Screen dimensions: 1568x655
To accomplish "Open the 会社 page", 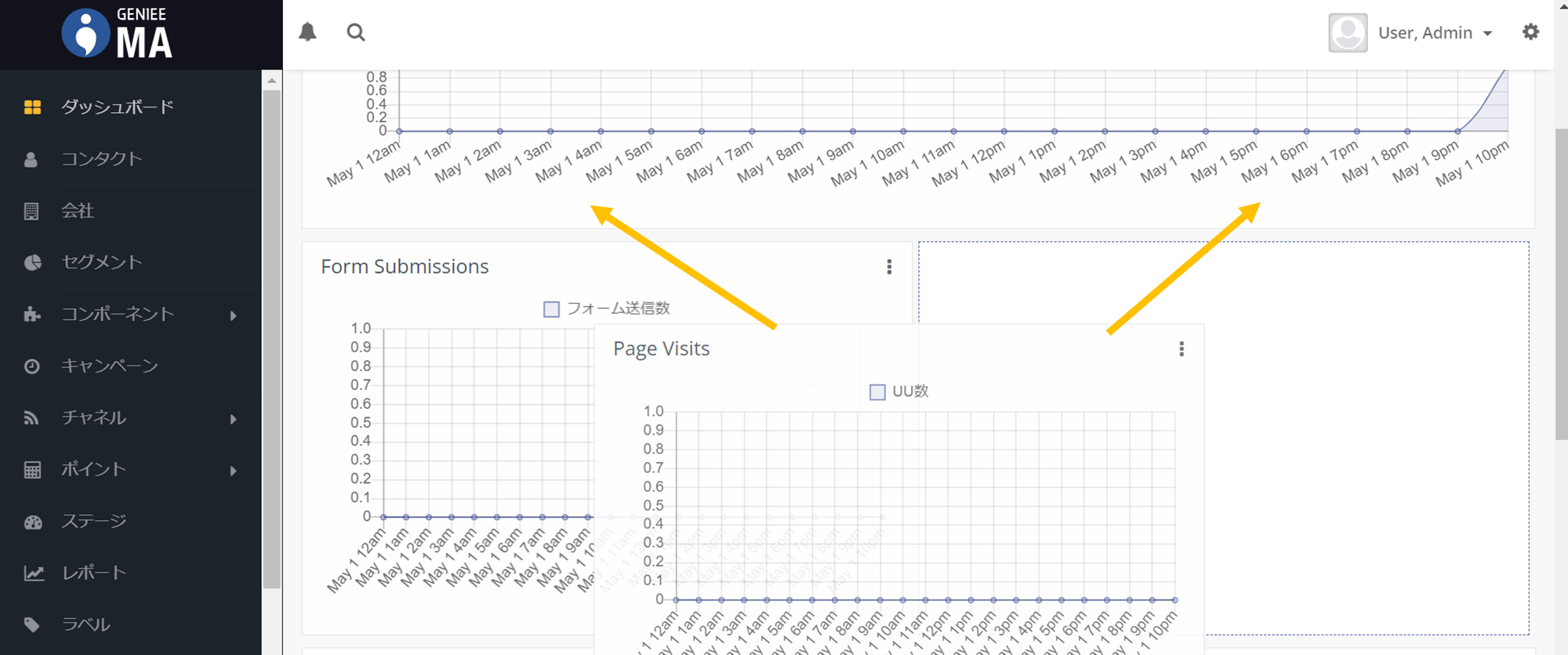I will coord(78,210).
